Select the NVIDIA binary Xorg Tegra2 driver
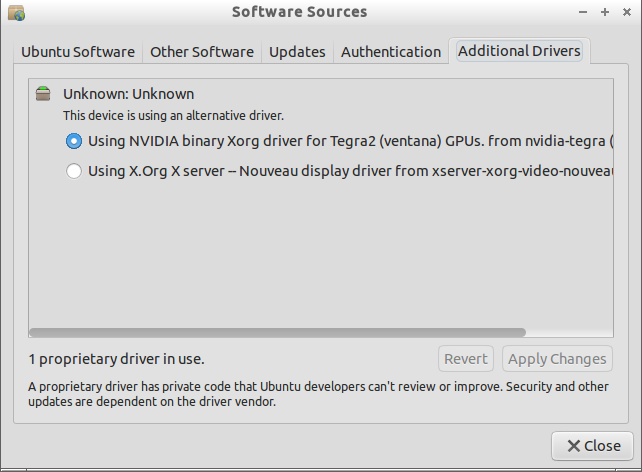The height and width of the screenshot is (472, 642). pyautogui.click(x=74, y=141)
